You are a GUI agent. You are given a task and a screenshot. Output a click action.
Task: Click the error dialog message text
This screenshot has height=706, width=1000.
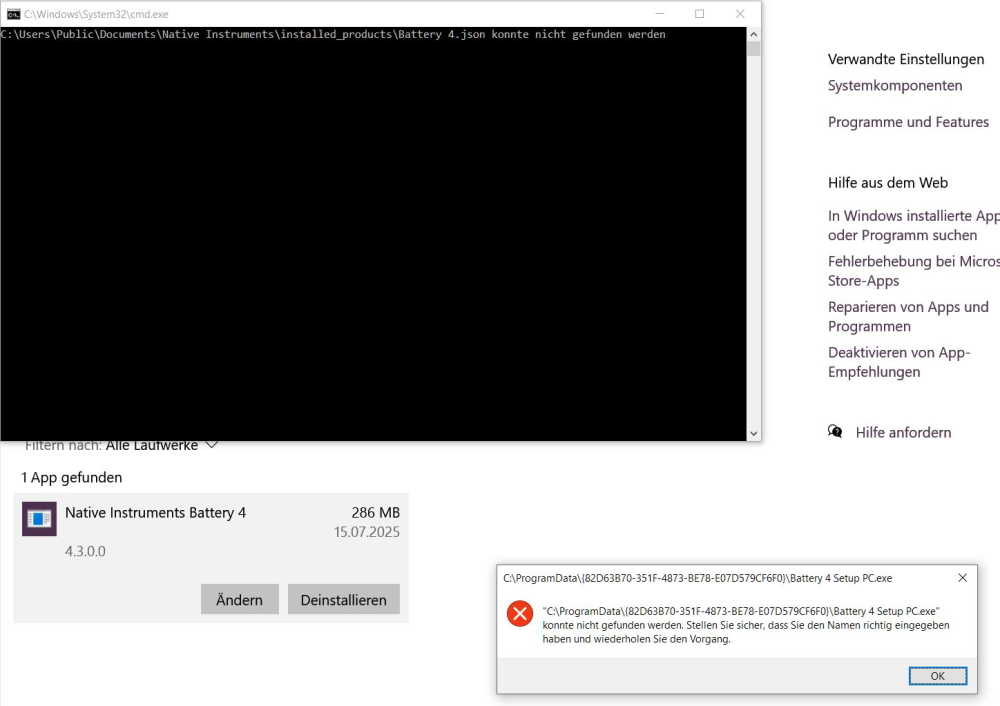746,625
